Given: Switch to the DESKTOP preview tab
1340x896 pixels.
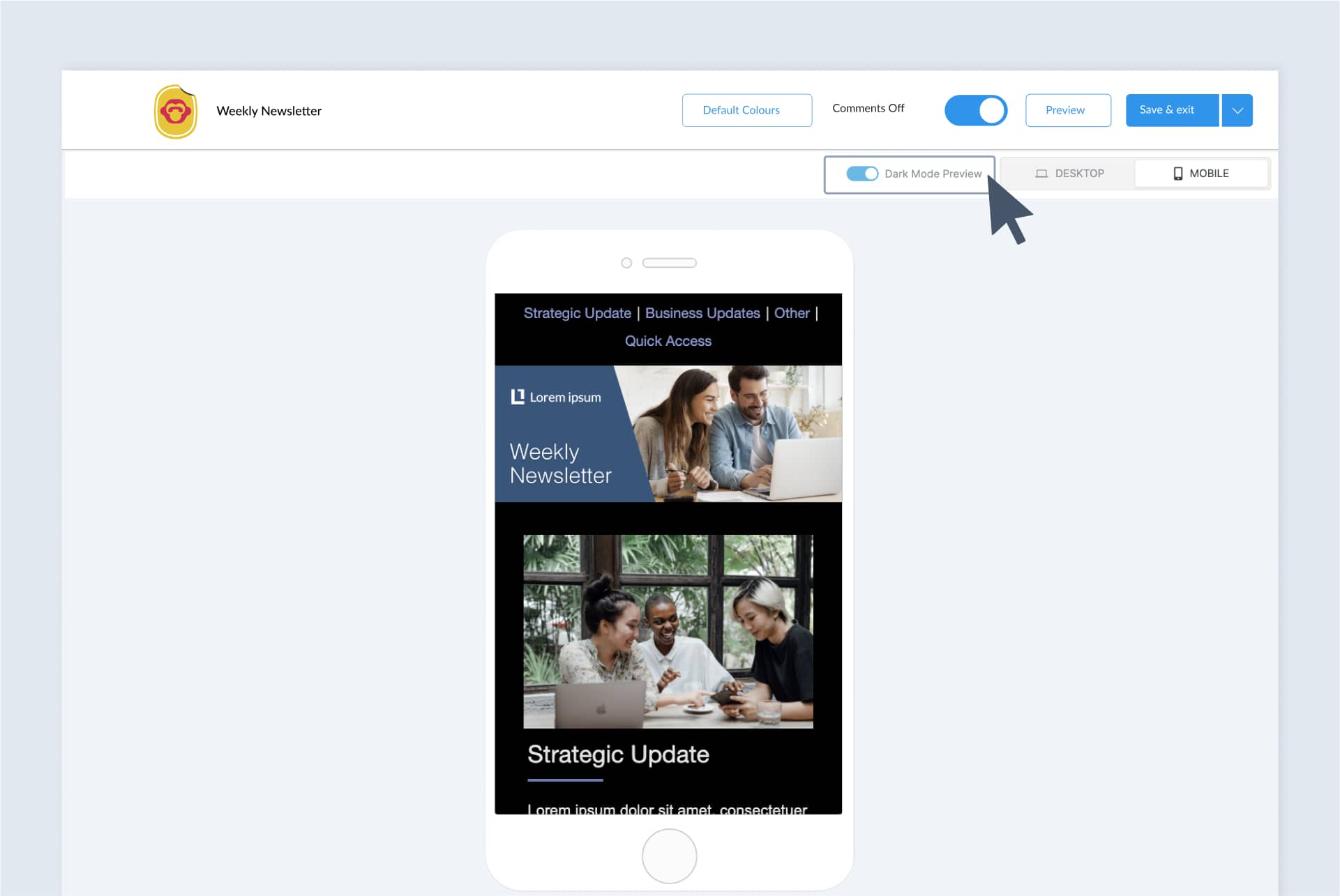Looking at the screenshot, I should pos(1079,173).
